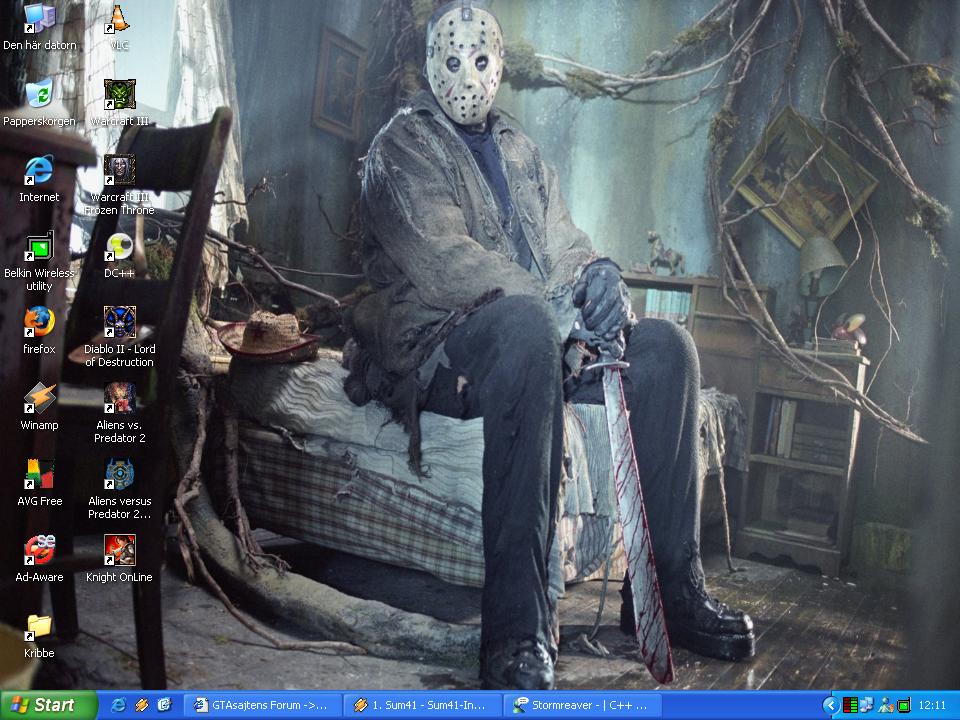Image resolution: width=960 pixels, height=720 pixels.
Task: Open the Den här datorn desktop icon
Action: click(40, 27)
